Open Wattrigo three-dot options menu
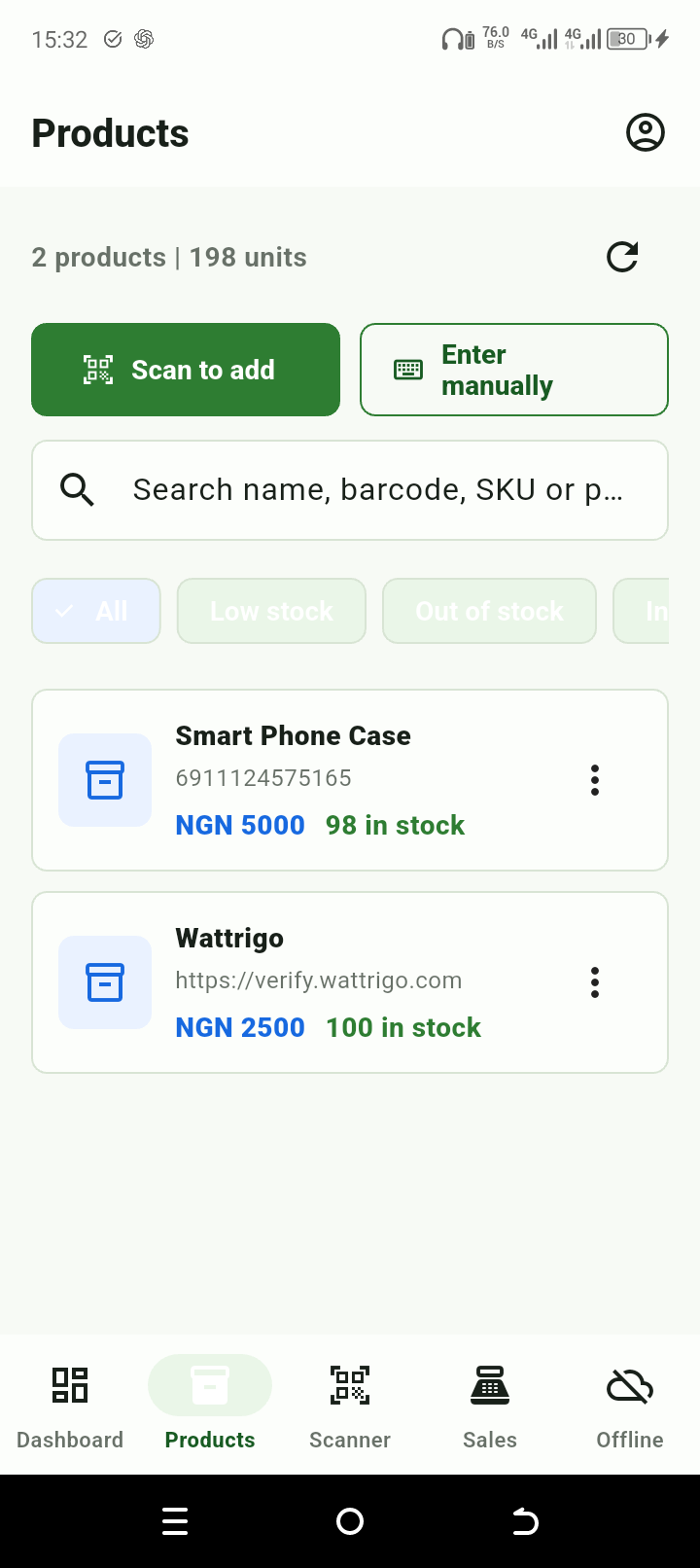 coord(595,982)
